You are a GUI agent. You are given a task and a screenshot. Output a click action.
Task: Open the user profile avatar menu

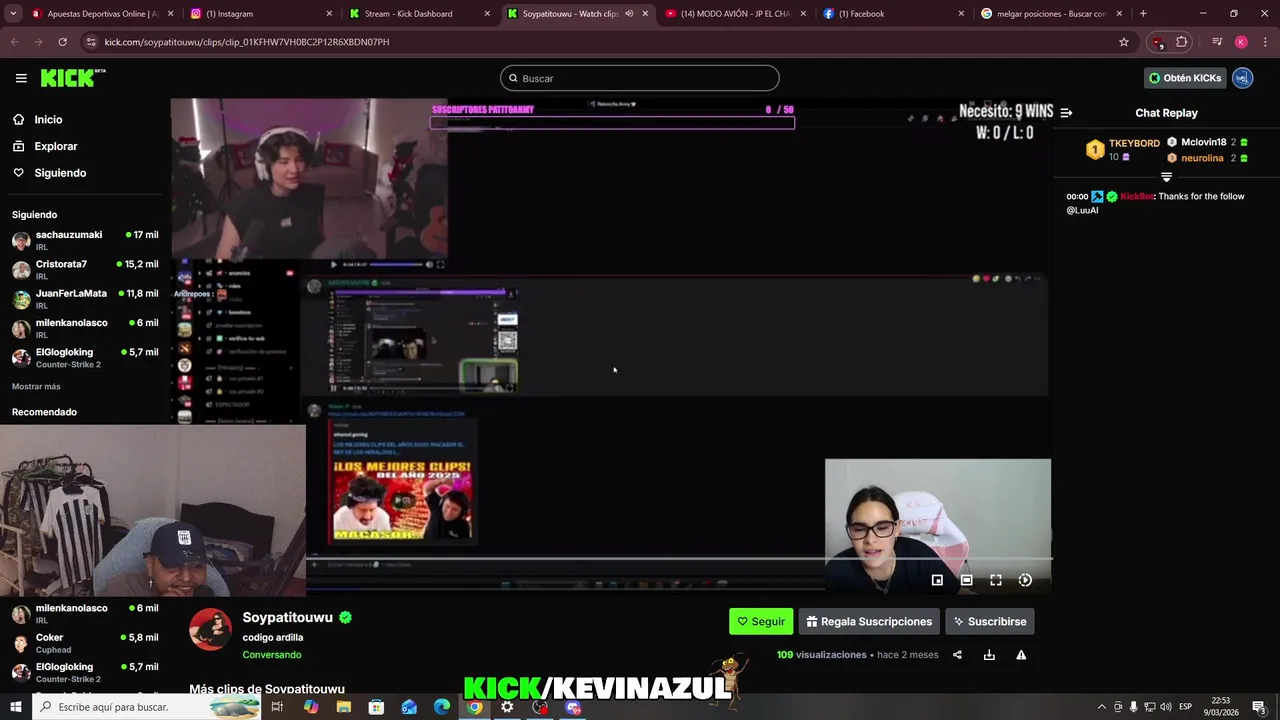click(x=1243, y=78)
